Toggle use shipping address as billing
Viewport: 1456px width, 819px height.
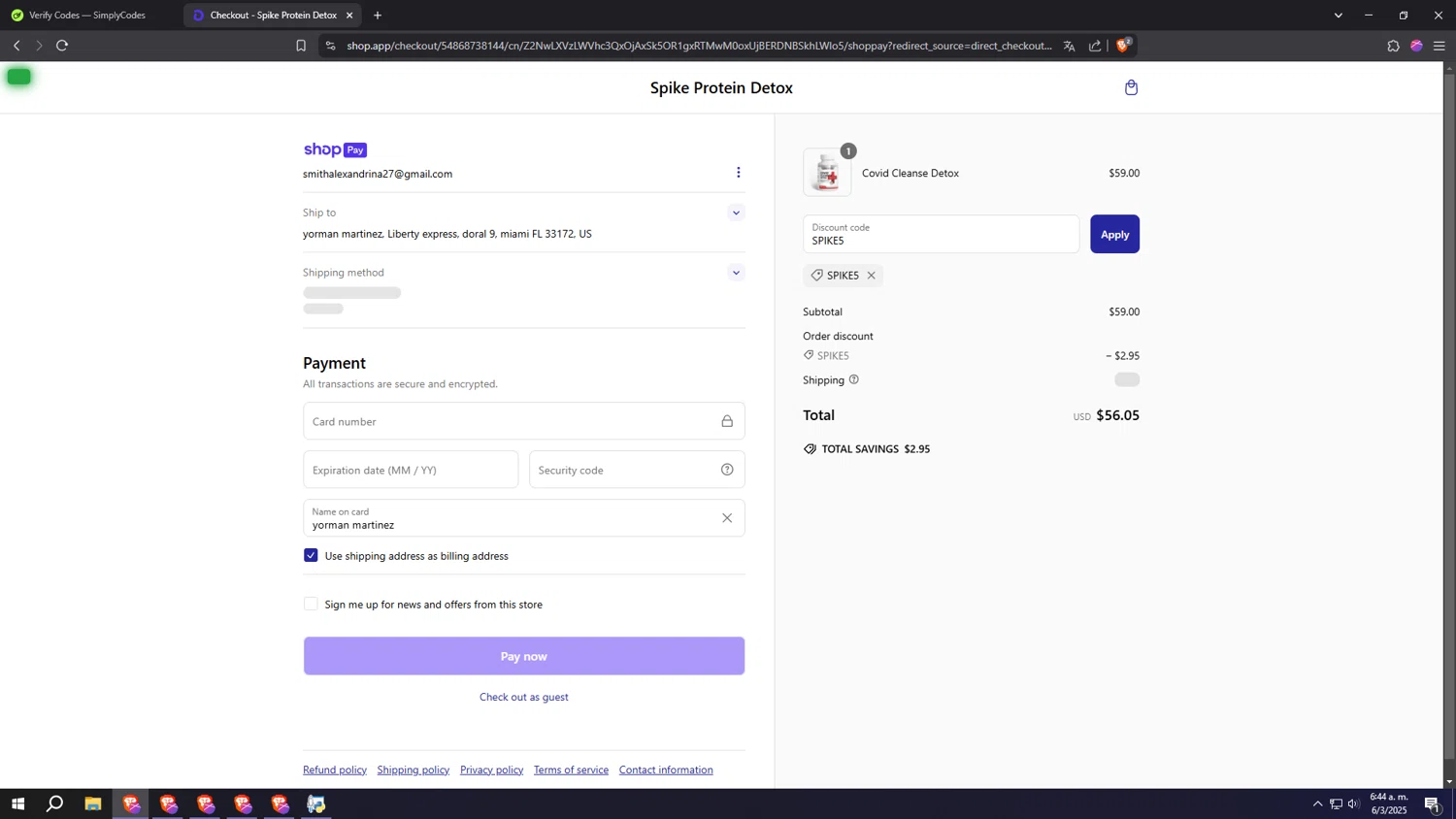(x=311, y=555)
